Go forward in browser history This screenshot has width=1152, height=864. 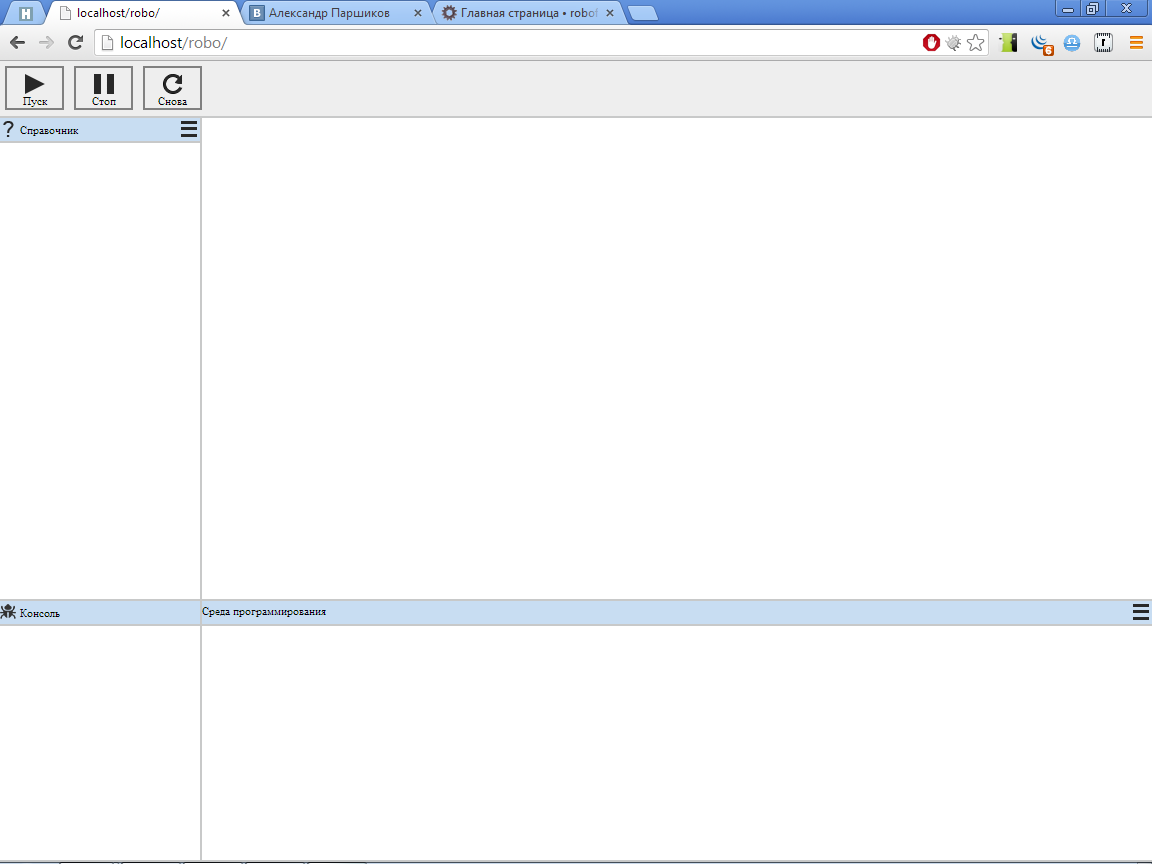(46, 43)
